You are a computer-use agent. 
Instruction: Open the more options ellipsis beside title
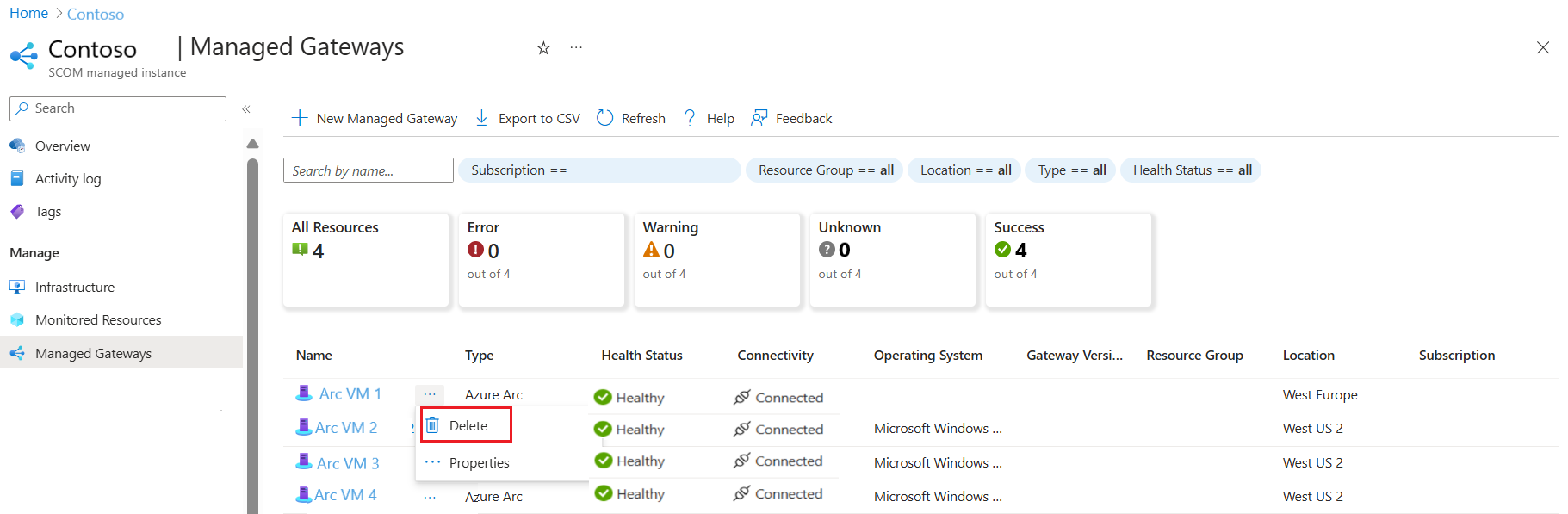tap(576, 48)
